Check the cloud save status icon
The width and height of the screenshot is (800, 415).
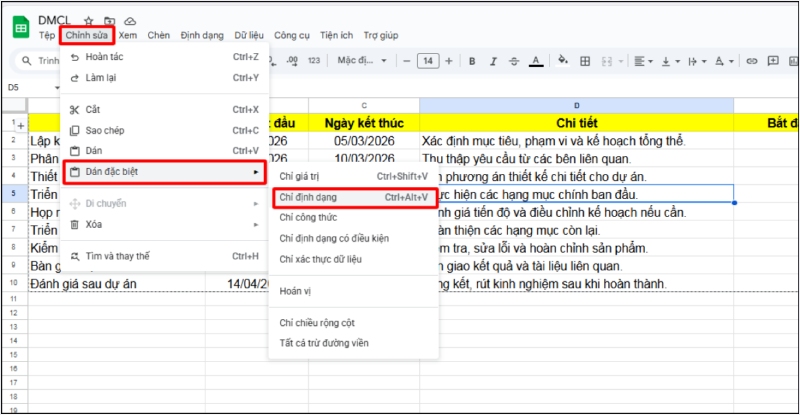130,21
